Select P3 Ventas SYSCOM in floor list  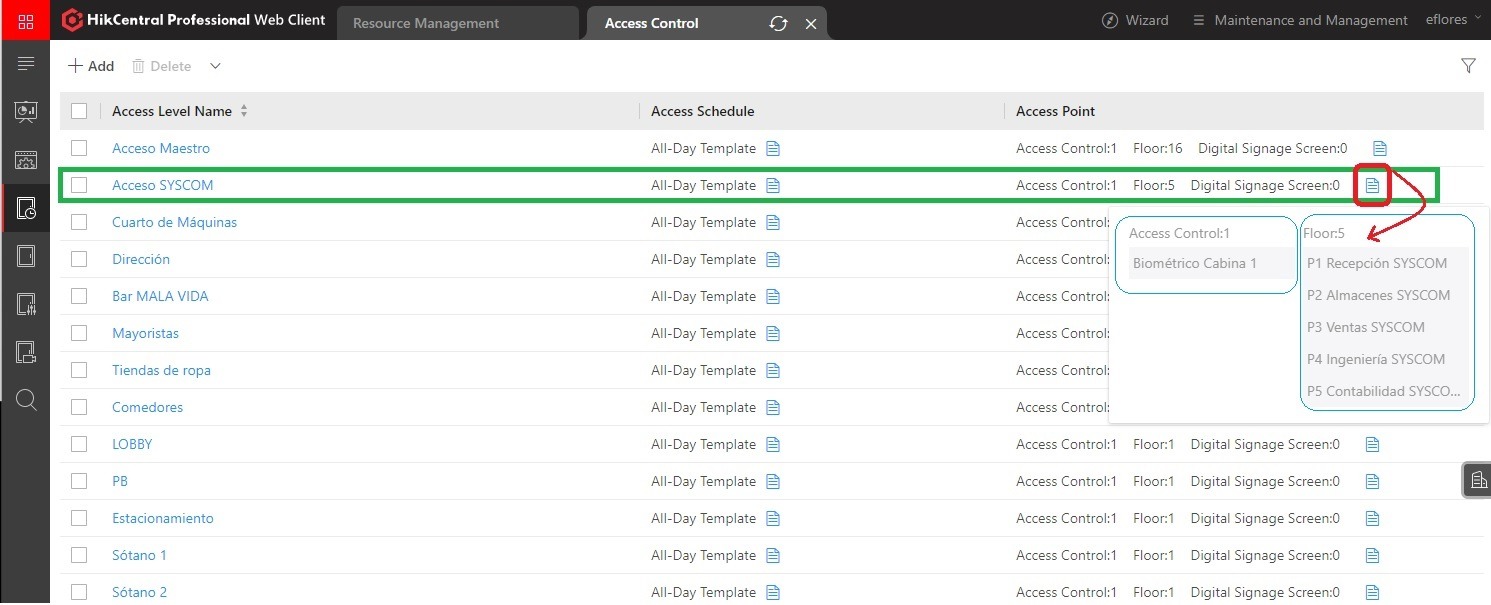[x=1365, y=327]
